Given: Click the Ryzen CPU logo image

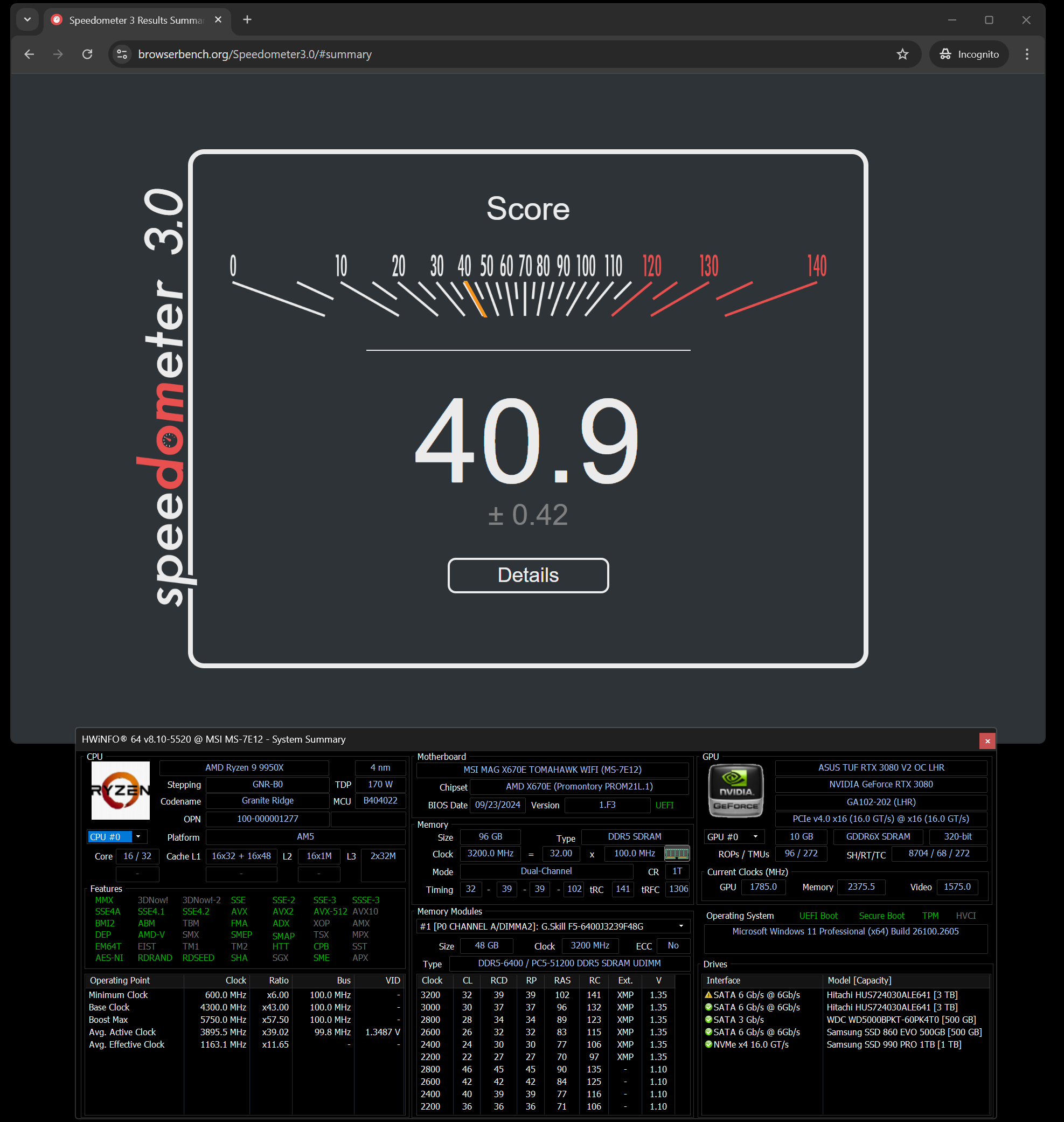Looking at the screenshot, I should 120,789.
